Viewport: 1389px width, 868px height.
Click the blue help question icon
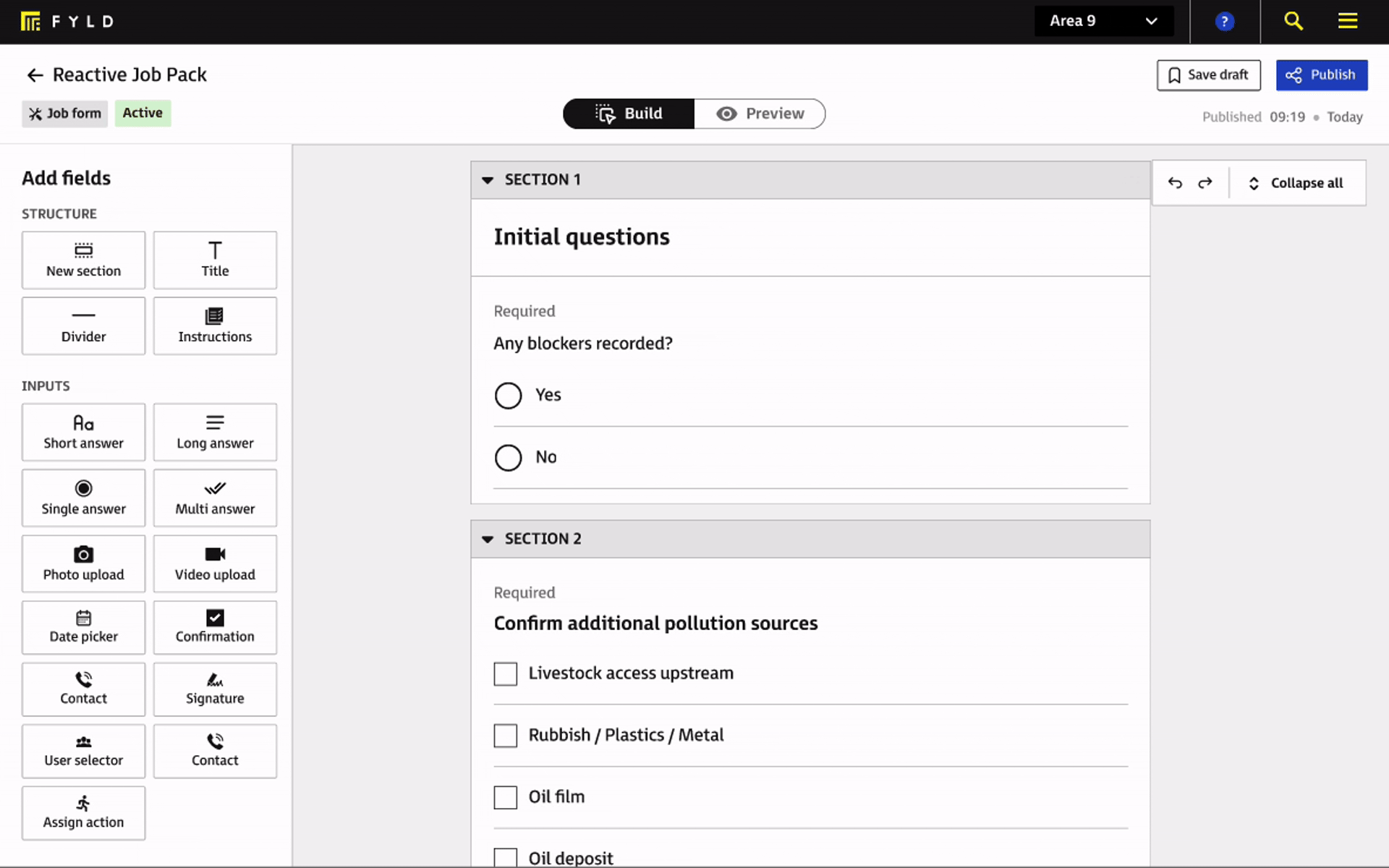point(1224,22)
